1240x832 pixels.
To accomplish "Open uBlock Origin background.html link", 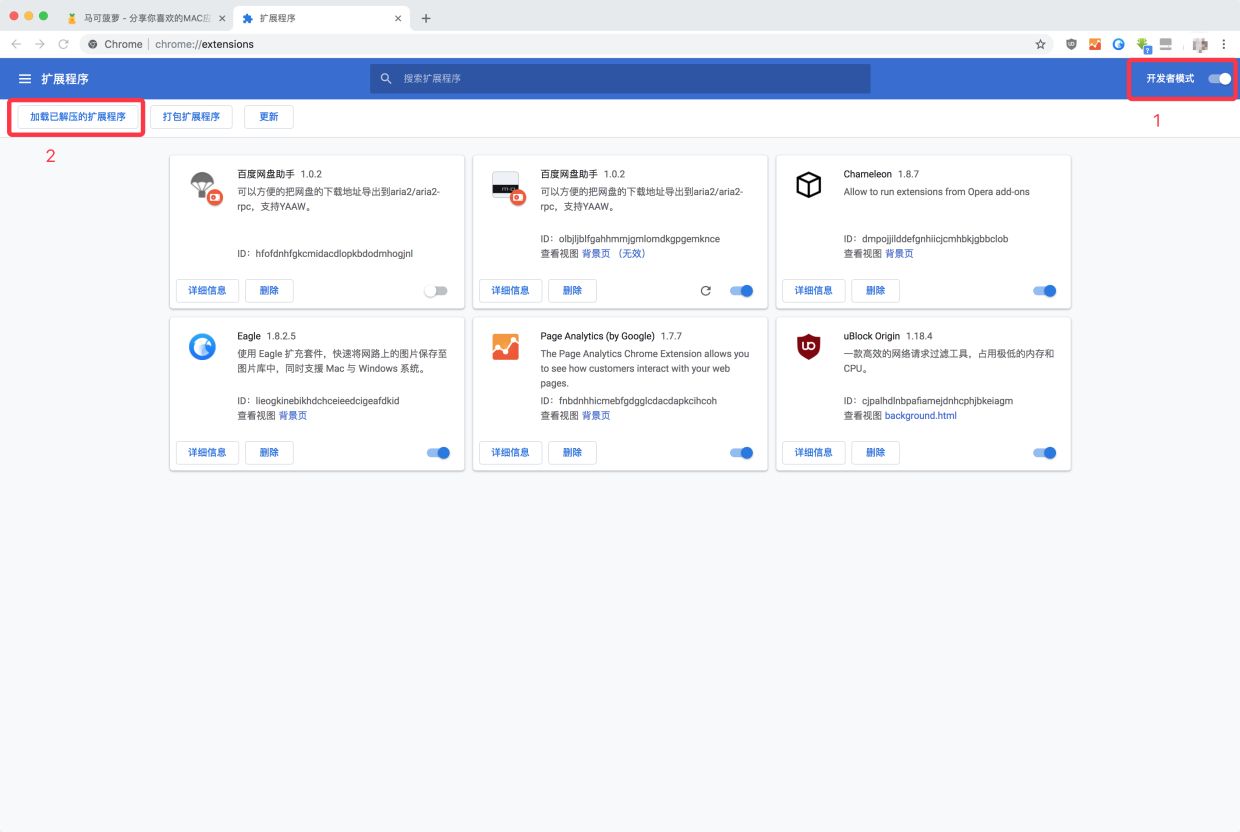I will (921, 416).
